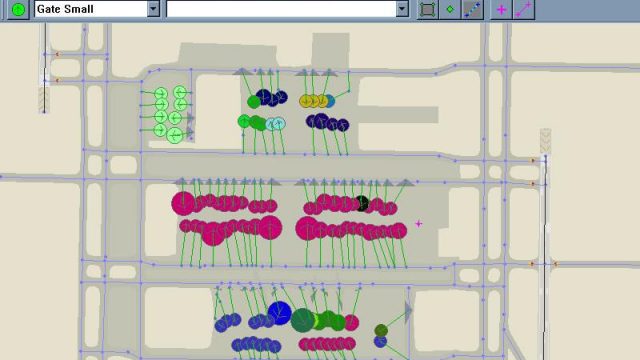The height and width of the screenshot is (360, 640).
Task: Select the large bright blue gate circle
Action: click(280, 313)
